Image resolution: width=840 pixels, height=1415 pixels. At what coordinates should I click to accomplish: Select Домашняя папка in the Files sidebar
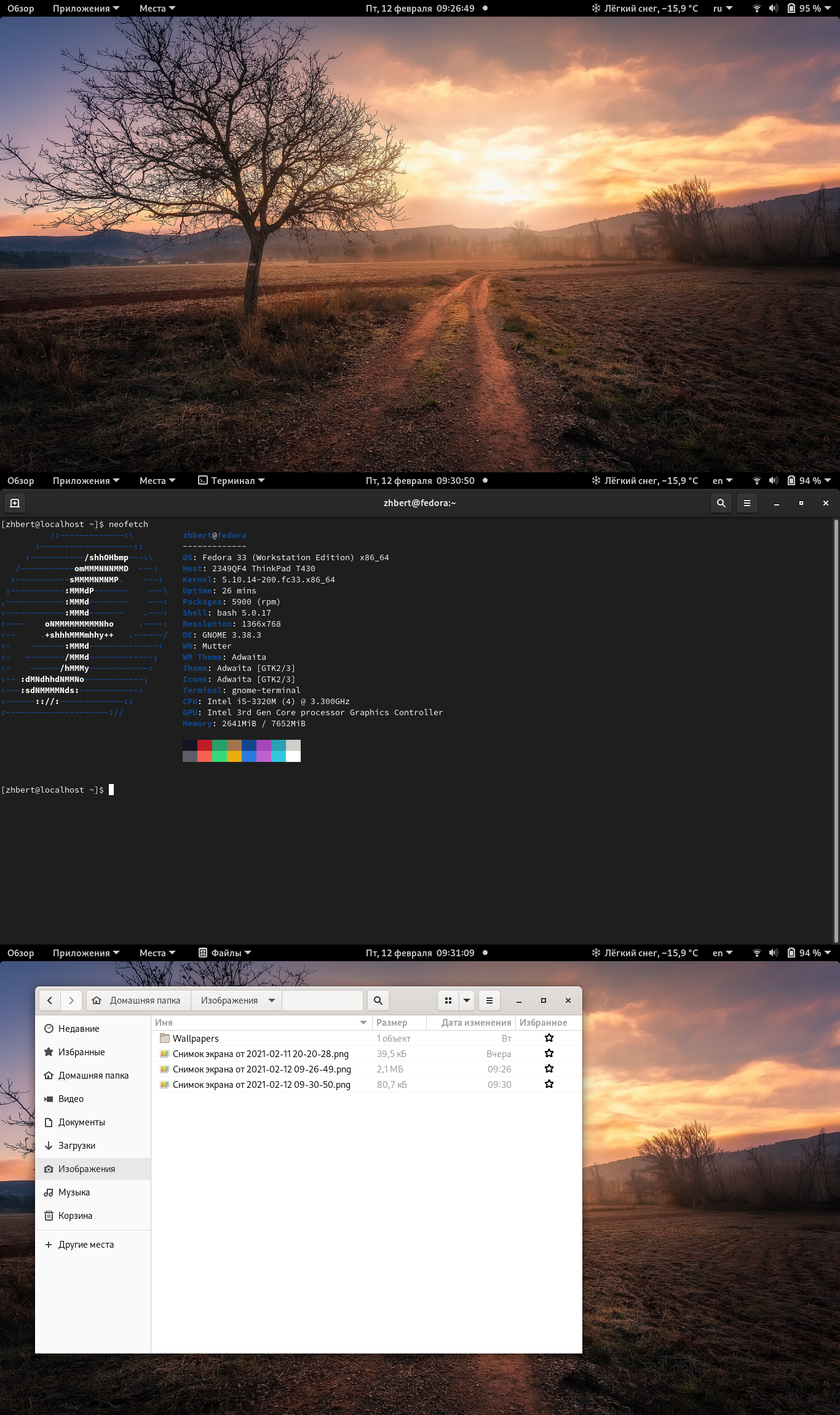click(93, 1076)
